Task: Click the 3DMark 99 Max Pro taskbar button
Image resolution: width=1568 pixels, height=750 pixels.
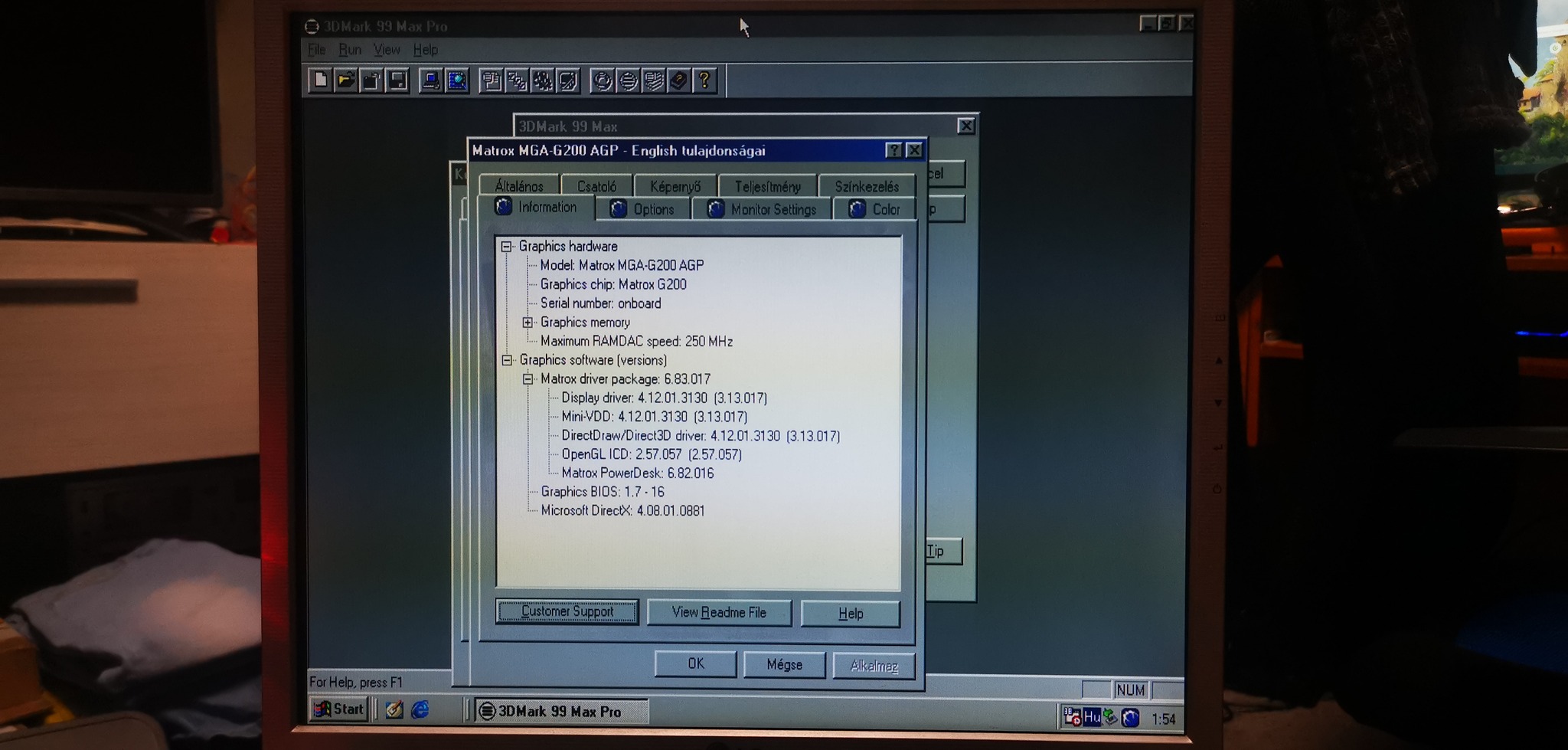Action: point(561,711)
